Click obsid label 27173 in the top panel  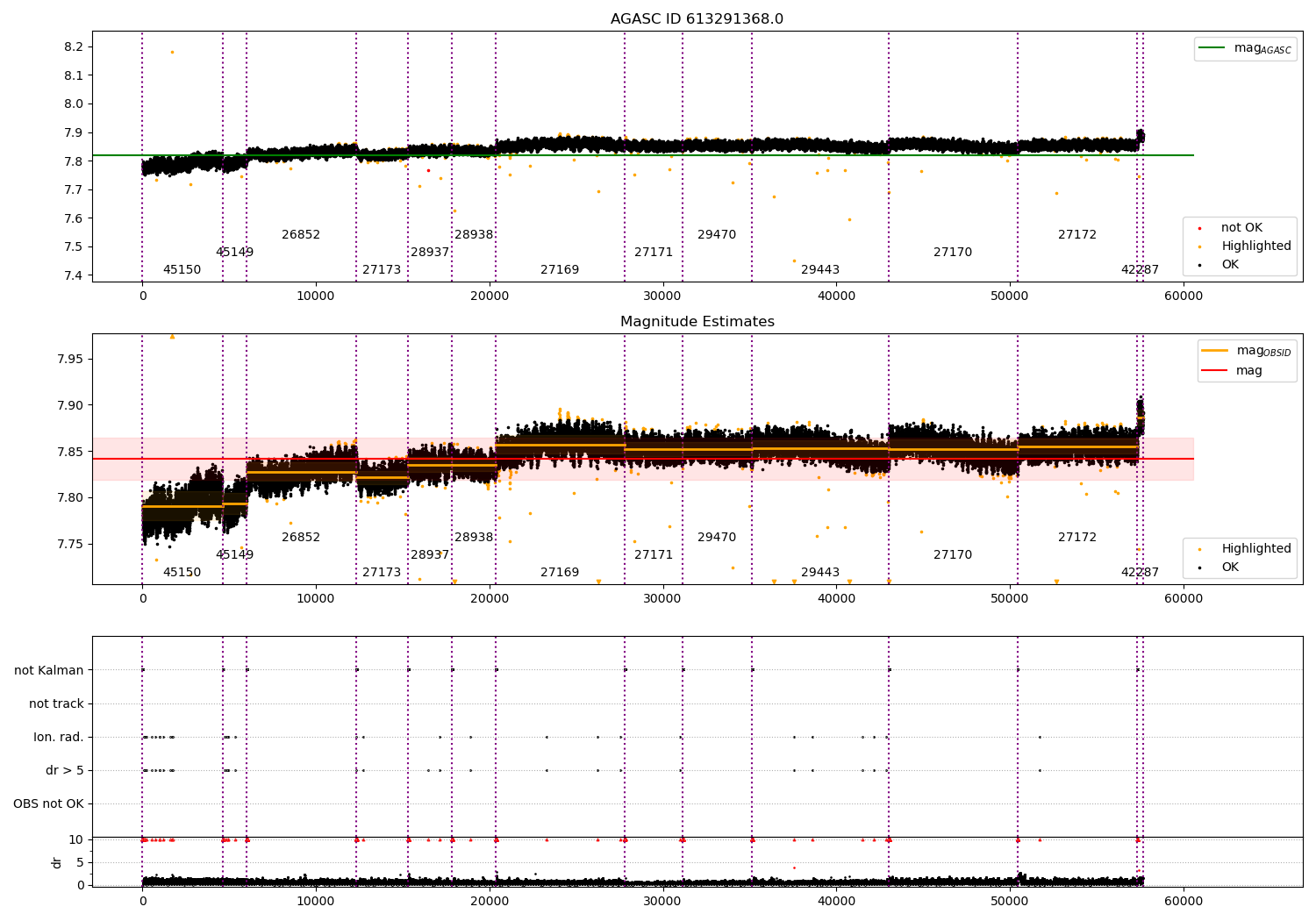click(382, 270)
